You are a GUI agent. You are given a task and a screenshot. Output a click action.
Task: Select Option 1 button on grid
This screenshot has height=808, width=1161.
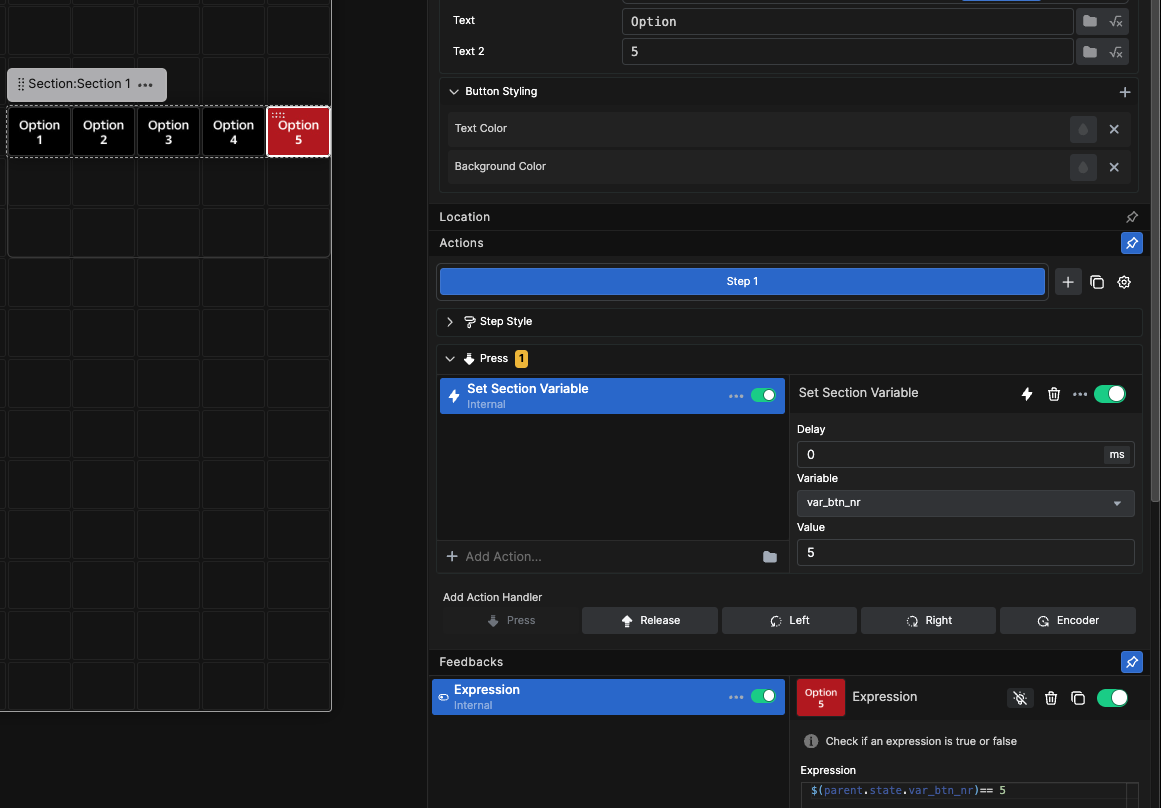click(x=39, y=132)
